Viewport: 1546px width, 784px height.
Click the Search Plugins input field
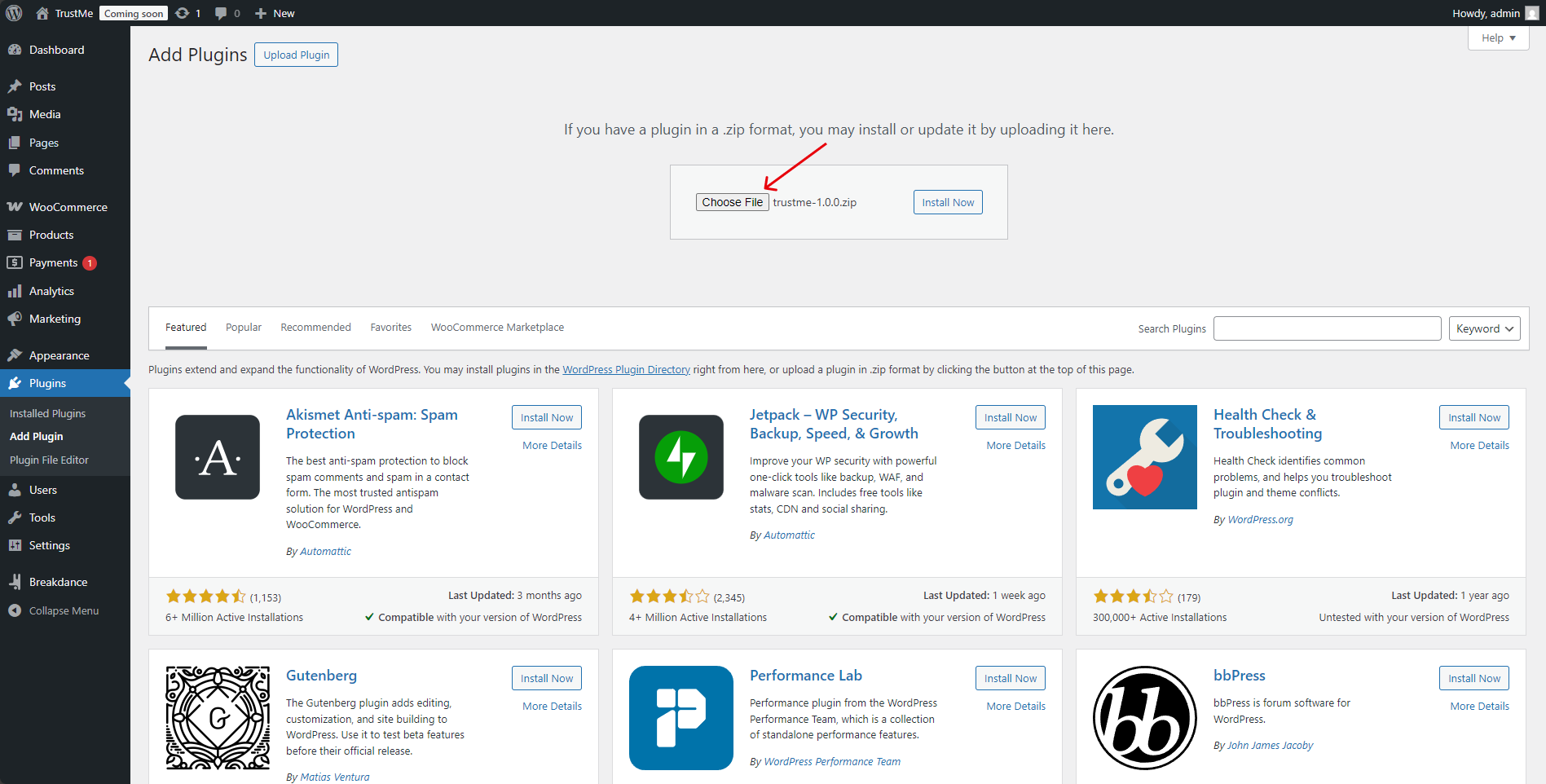click(x=1327, y=328)
